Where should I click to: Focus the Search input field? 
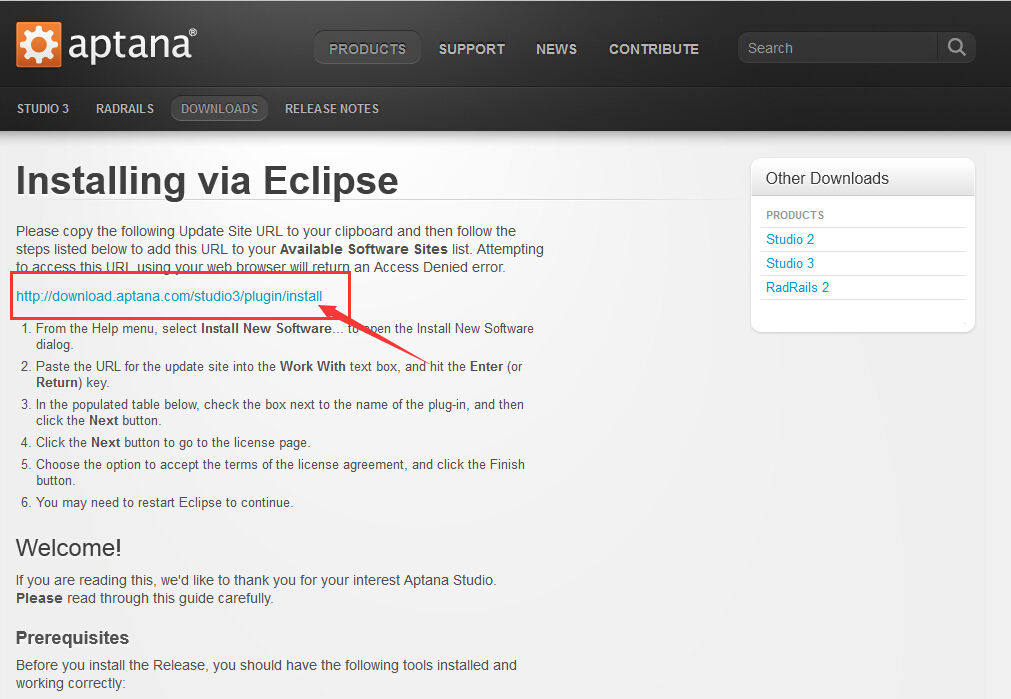837,48
